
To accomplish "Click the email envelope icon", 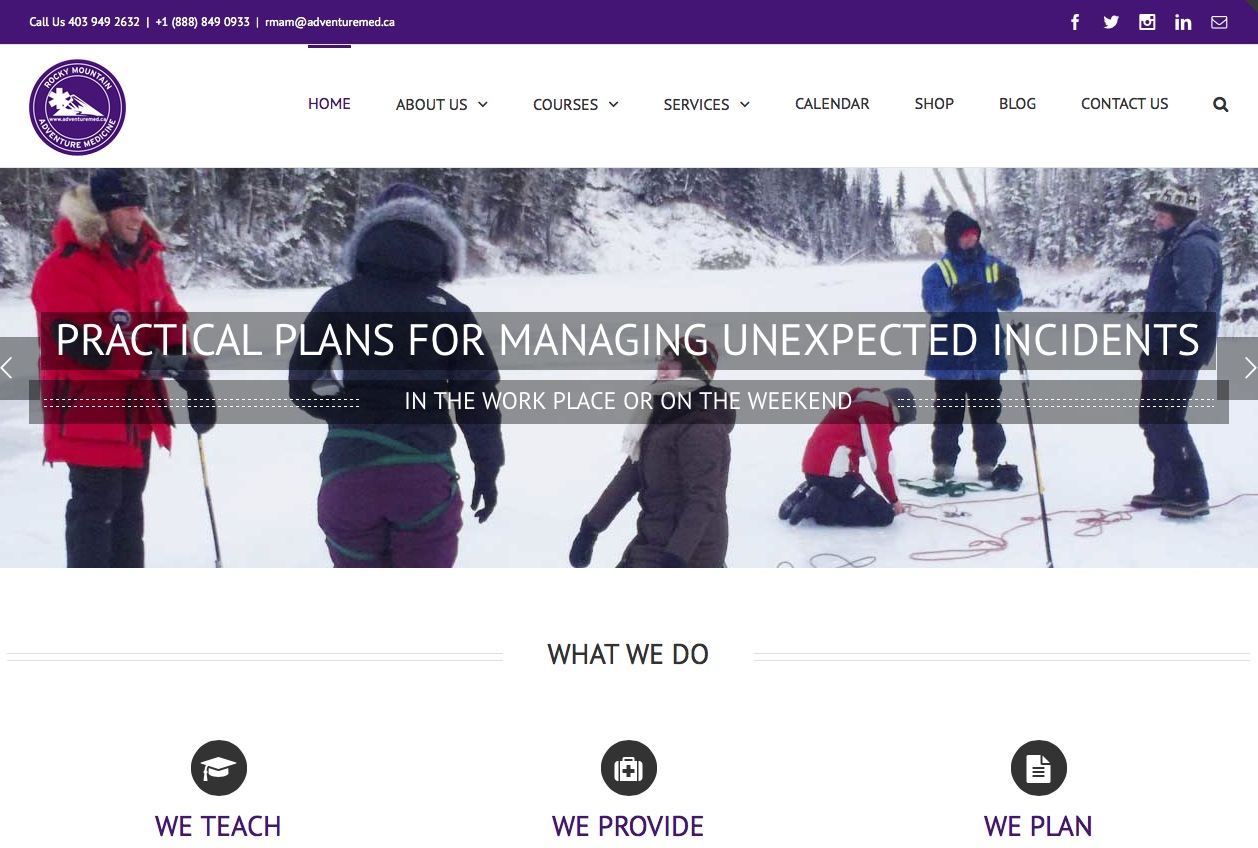I will 1219,22.
